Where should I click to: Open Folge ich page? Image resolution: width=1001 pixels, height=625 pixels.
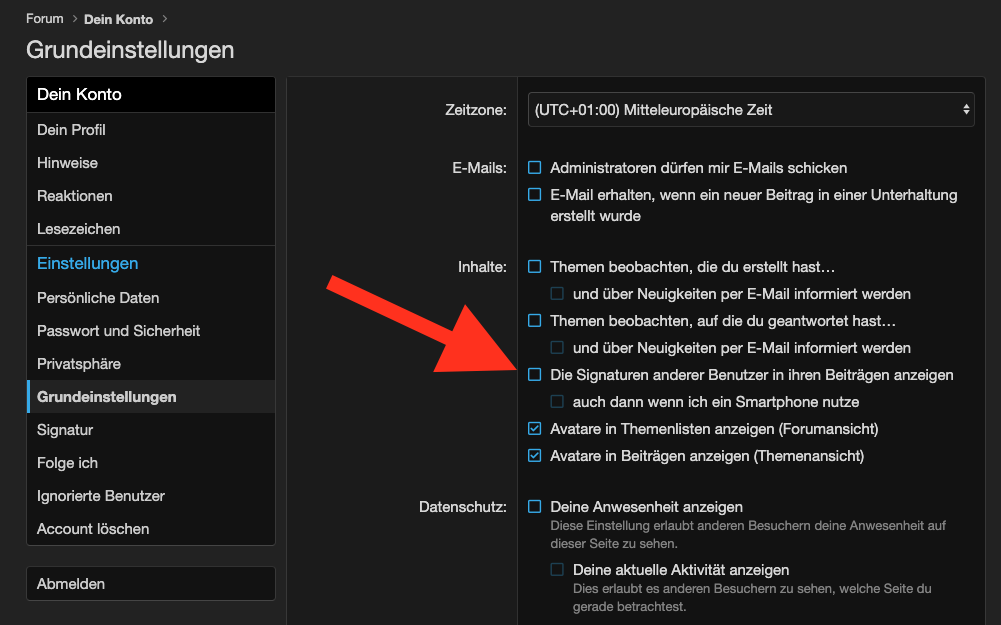click(151, 463)
